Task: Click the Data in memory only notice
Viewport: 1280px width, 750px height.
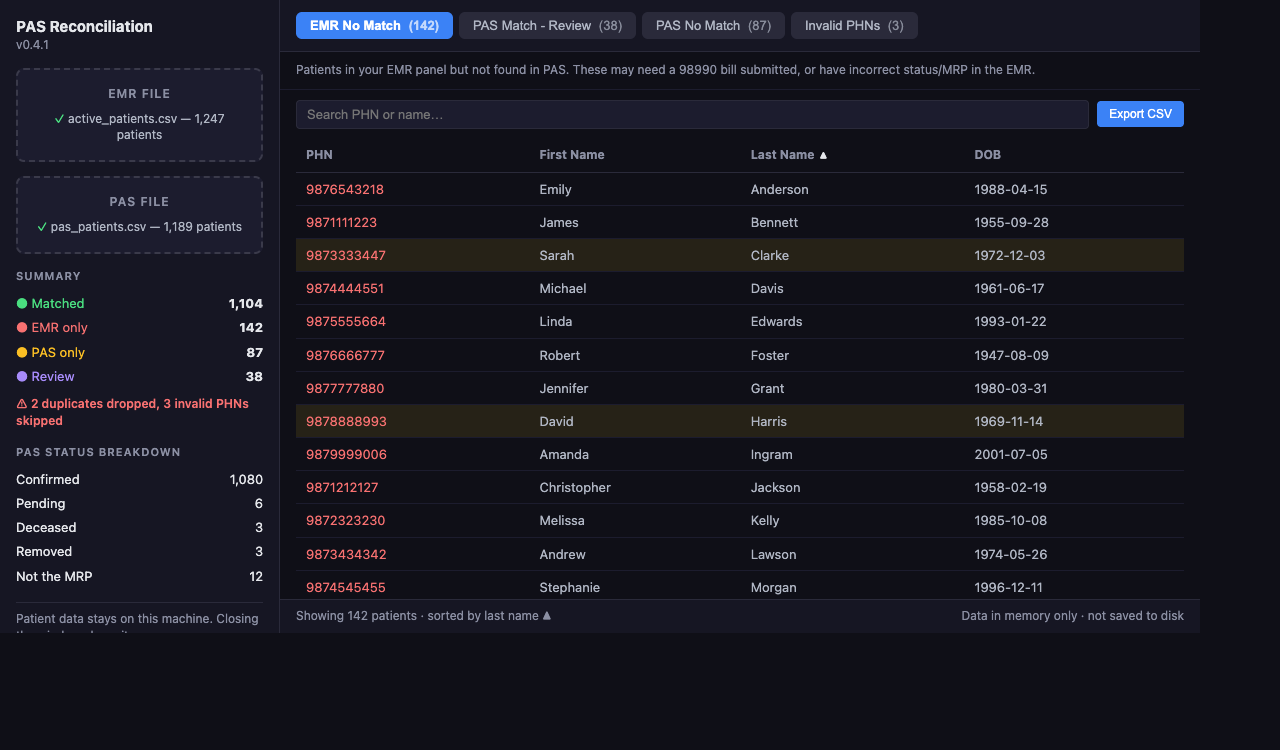Action: [x=1072, y=616]
